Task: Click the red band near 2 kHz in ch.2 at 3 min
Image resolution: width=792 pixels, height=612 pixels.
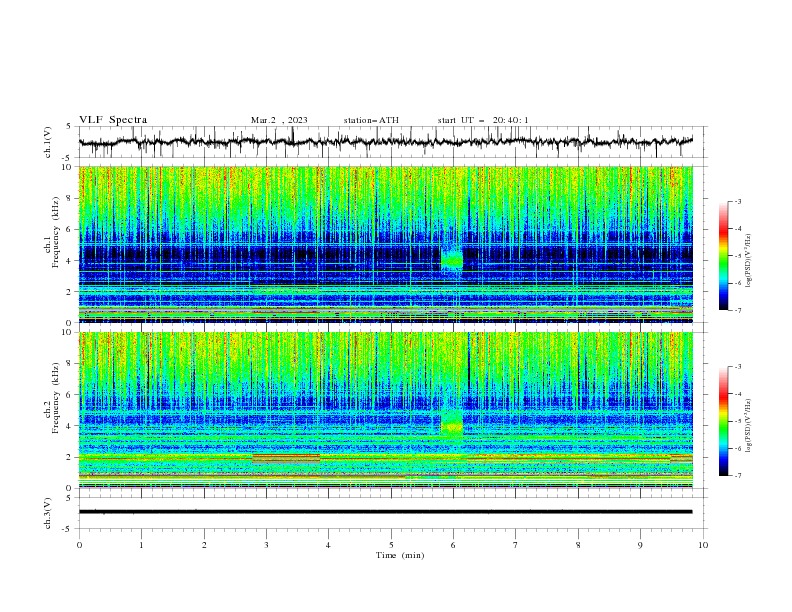Action: [286, 458]
